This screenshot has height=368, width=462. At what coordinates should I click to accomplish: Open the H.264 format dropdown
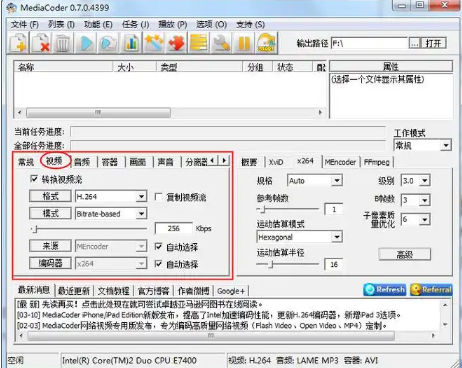pos(142,197)
